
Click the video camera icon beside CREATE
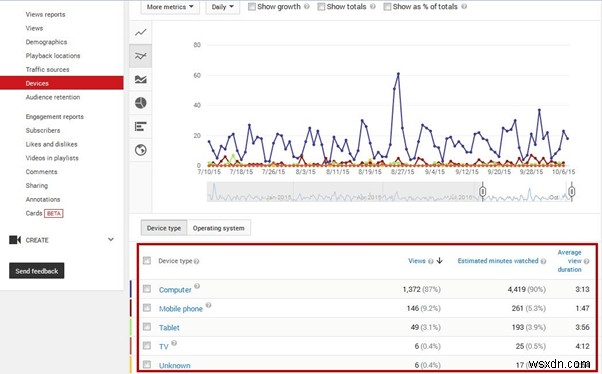click(x=15, y=240)
